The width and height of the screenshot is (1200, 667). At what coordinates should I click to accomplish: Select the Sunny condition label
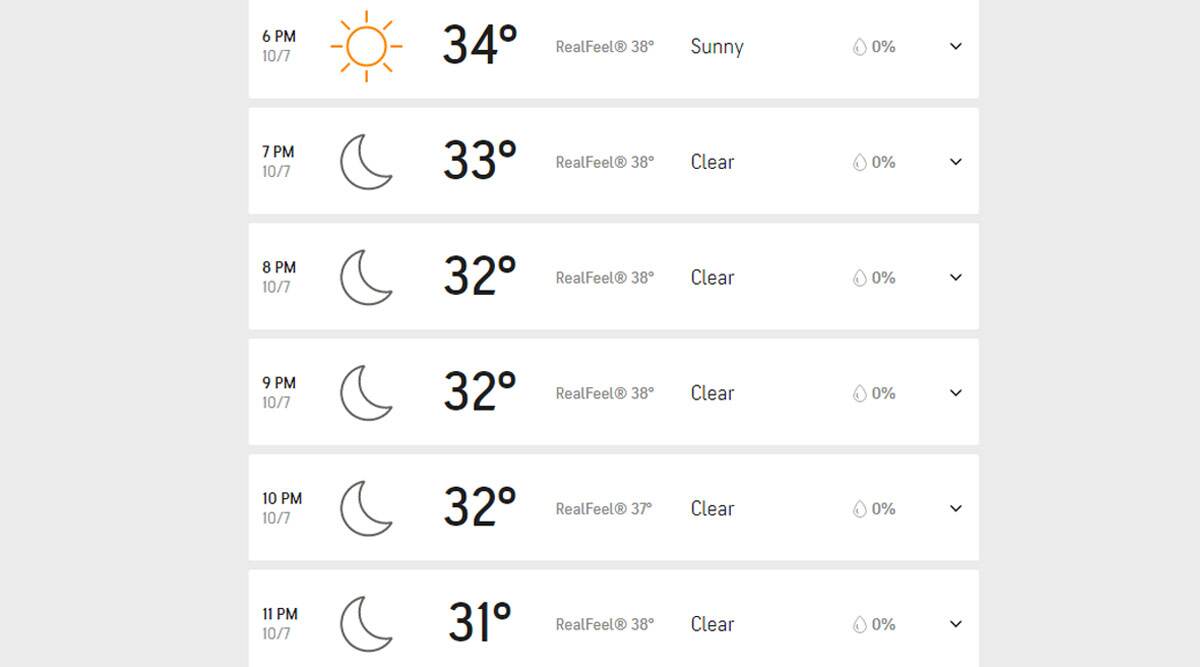[x=717, y=47]
